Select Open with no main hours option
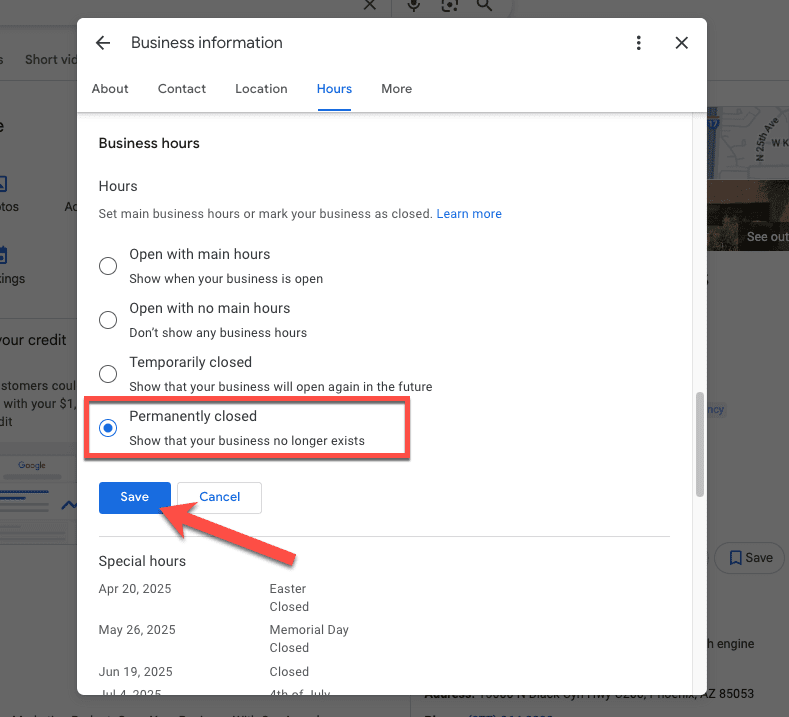Screen dimensions: 789x717 click(x=108, y=320)
